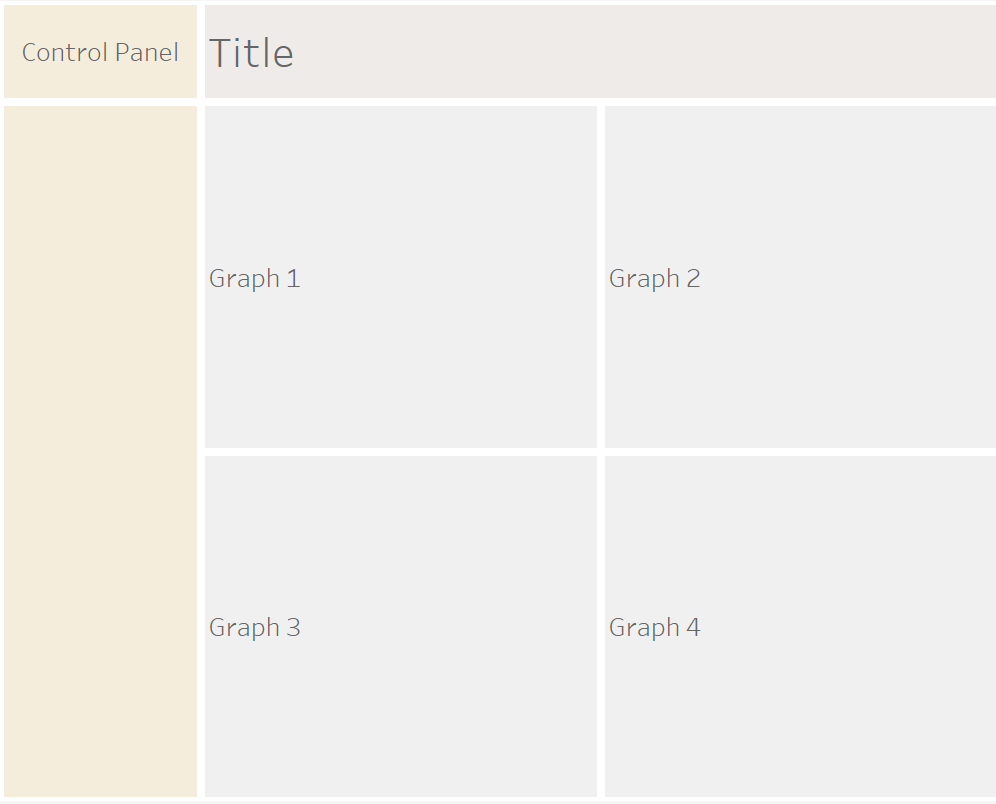The height and width of the screenshot is (804, 996).
Task: Click the divider between beige sidebar and Graph 1
Action: (x=201, y=277)
